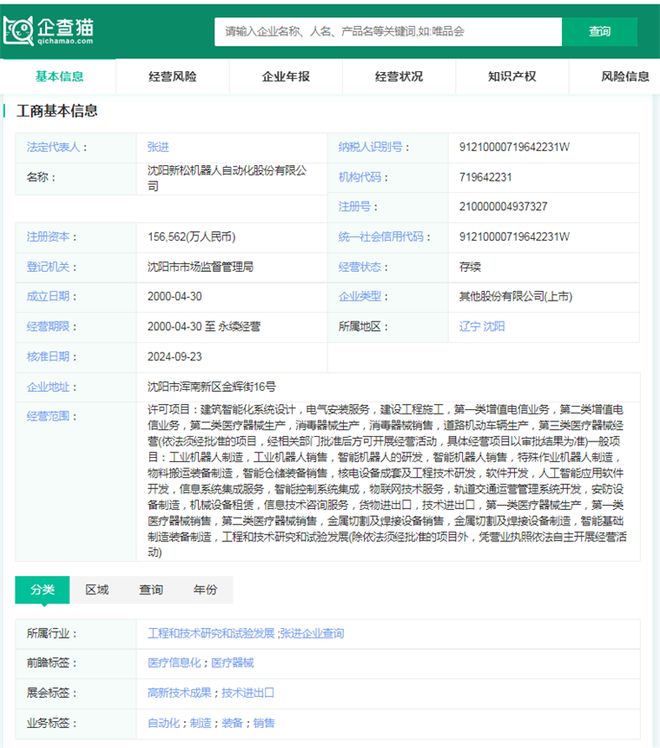This screenshot has height=748, width=660.
Task: Open the 装备 business tag
Action: point(232,723)
